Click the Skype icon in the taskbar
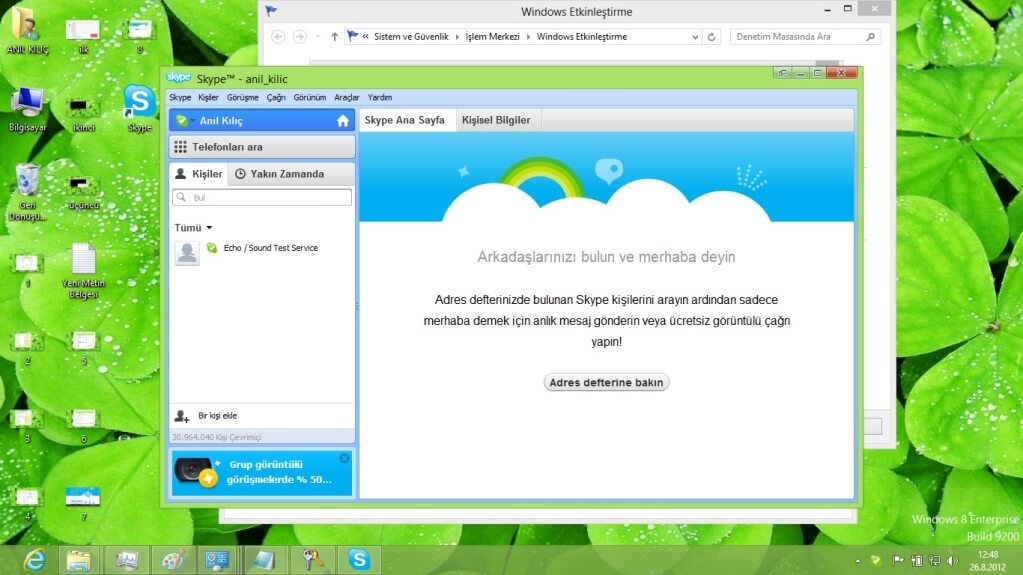Viewport: 1023px width, 575px height. click(x=358, y=560)
